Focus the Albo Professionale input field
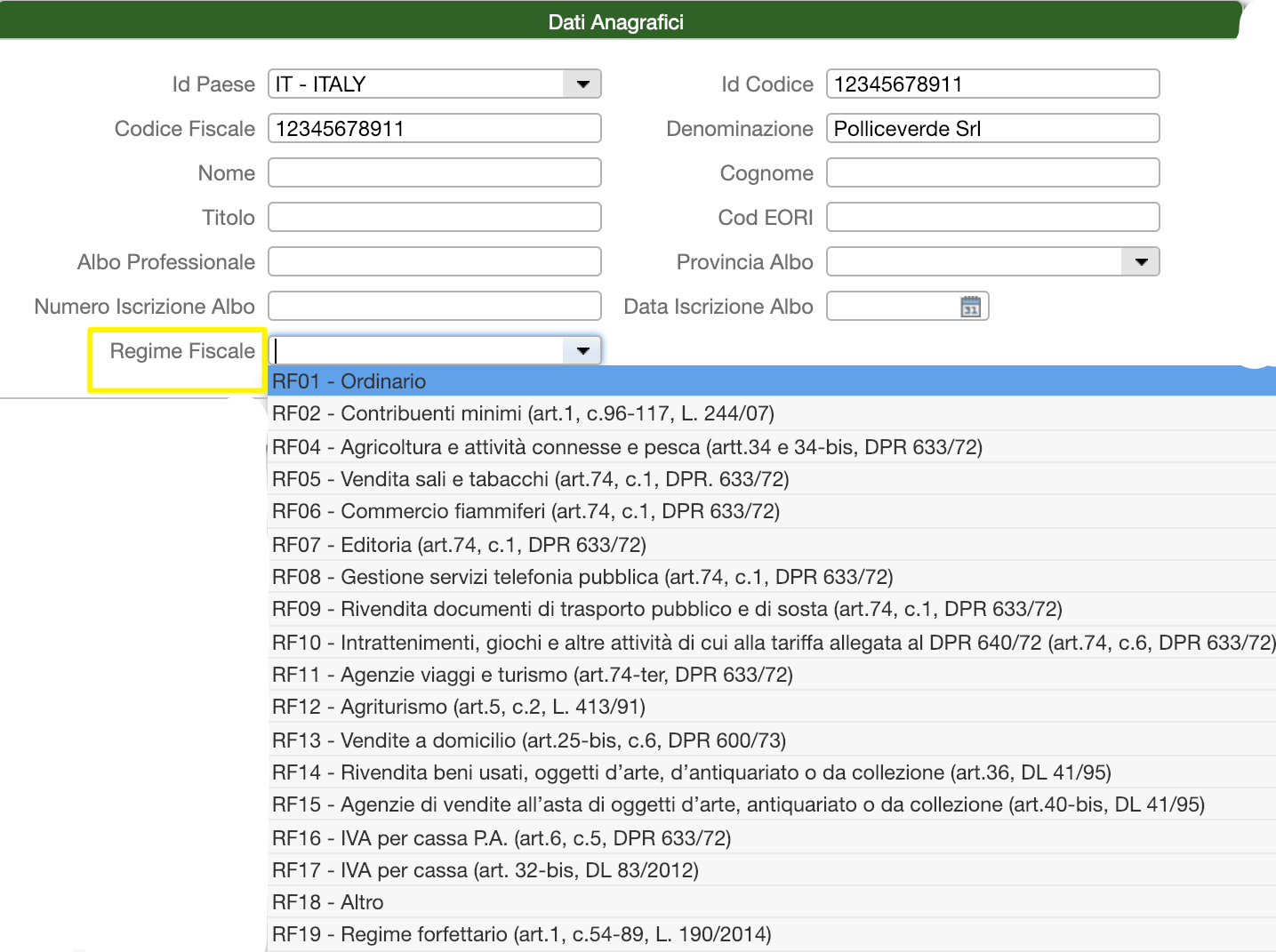Screen dimensions: 1276x952 pyautogui.click(x=435, y=262)
